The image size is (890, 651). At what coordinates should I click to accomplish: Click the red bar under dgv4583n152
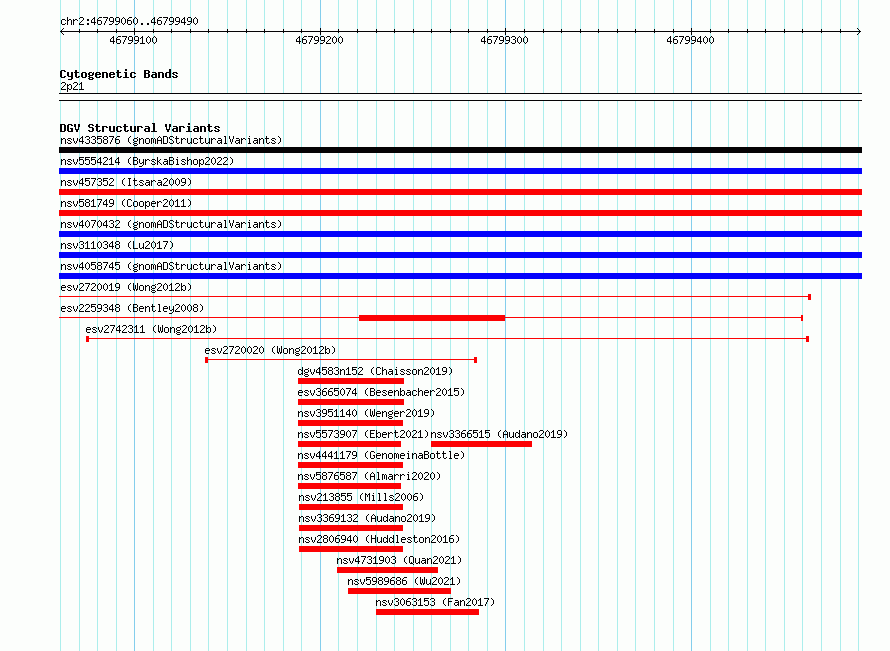point(351,381)
